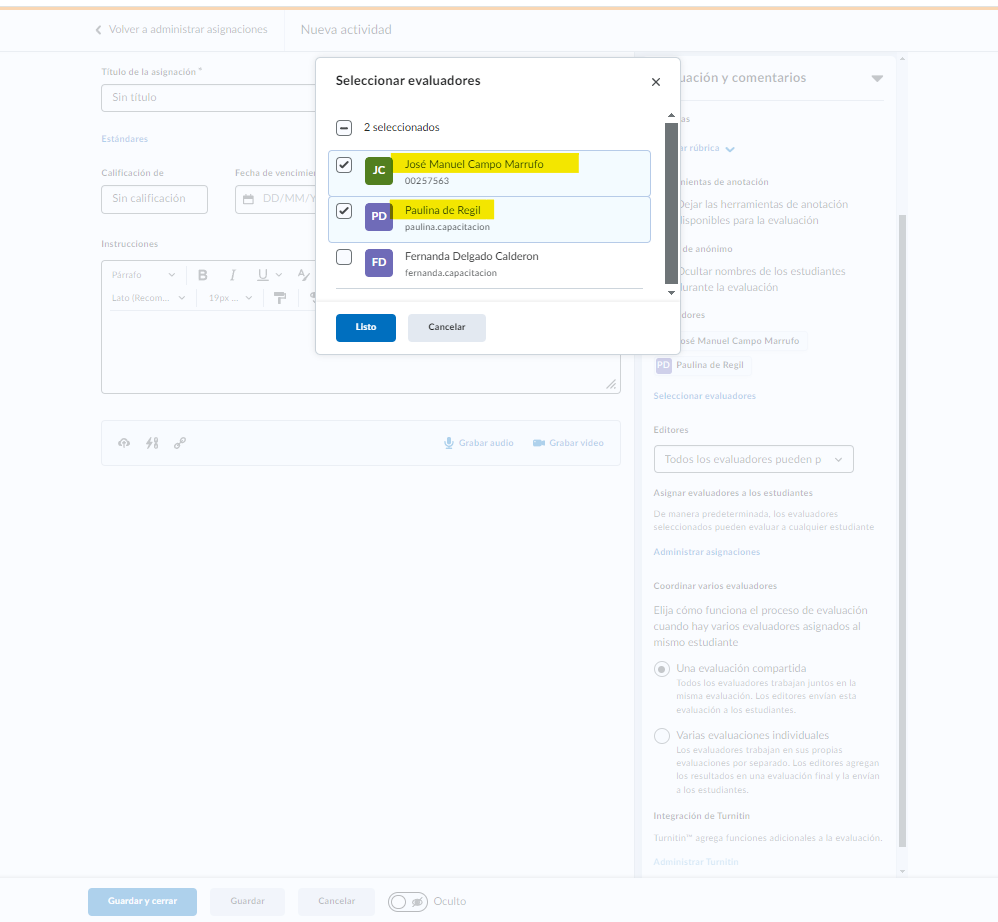Click the PD avatar for Paulina de Regil
This screenshot has width=998, height=922.
click(379, 216)
